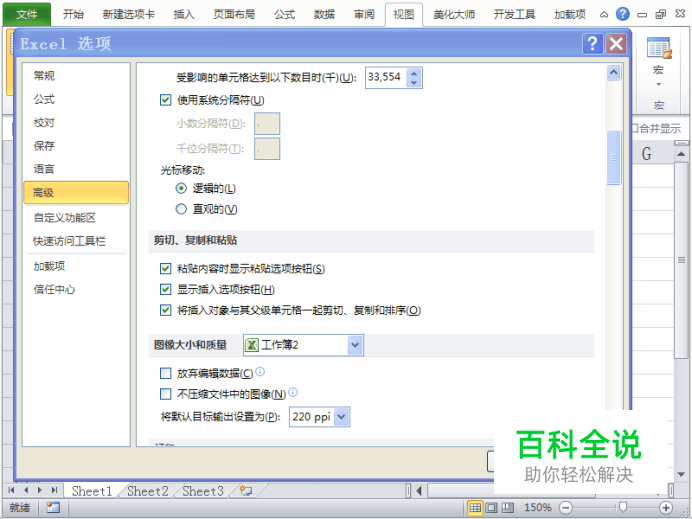Increase affected cells value spinner up
Viewport: 692px width, 519px height.
click(414, 73)
